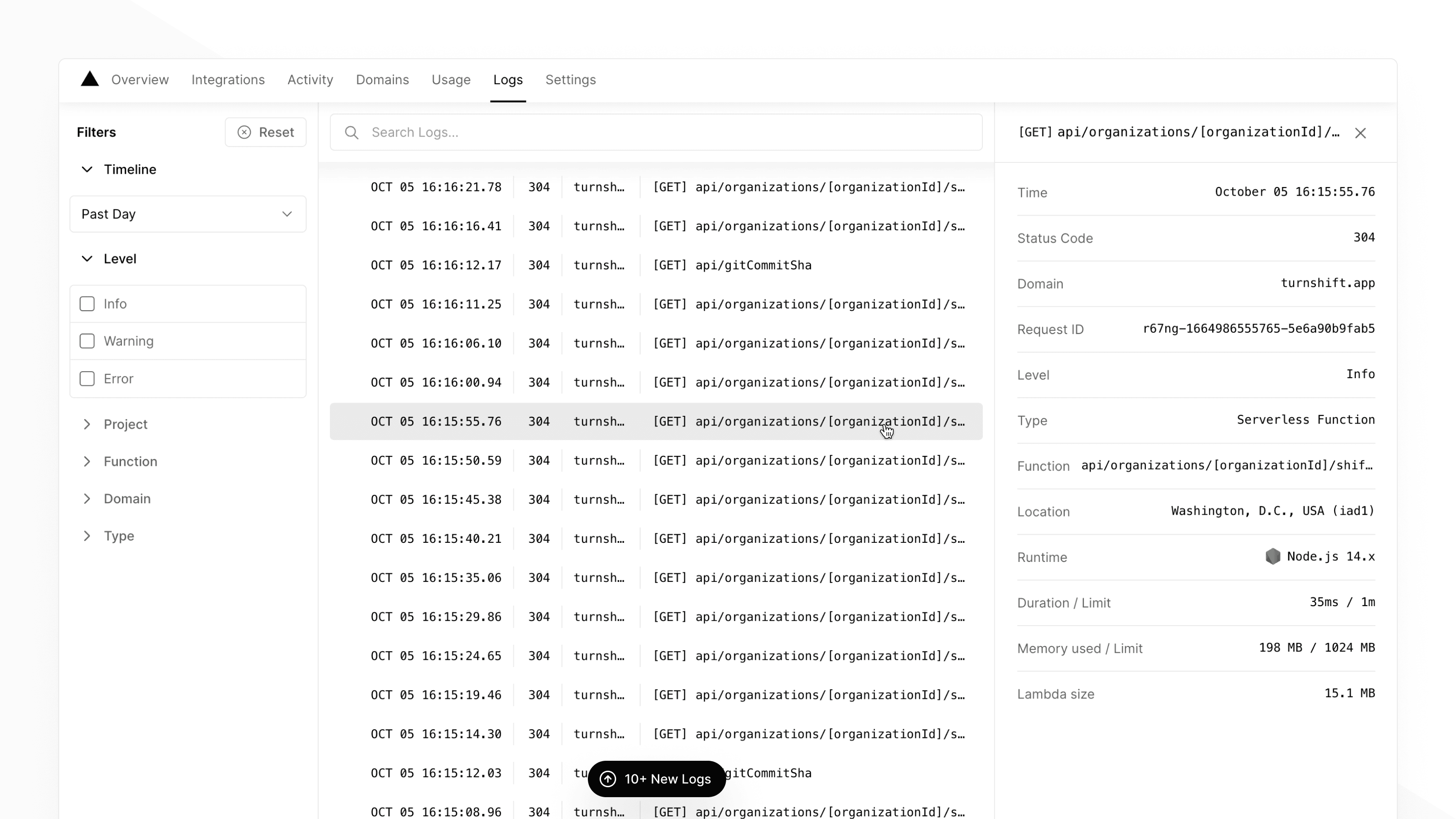The image size is (1456, 819).
Task: Open the Usage tab
Action: [450, 80]
